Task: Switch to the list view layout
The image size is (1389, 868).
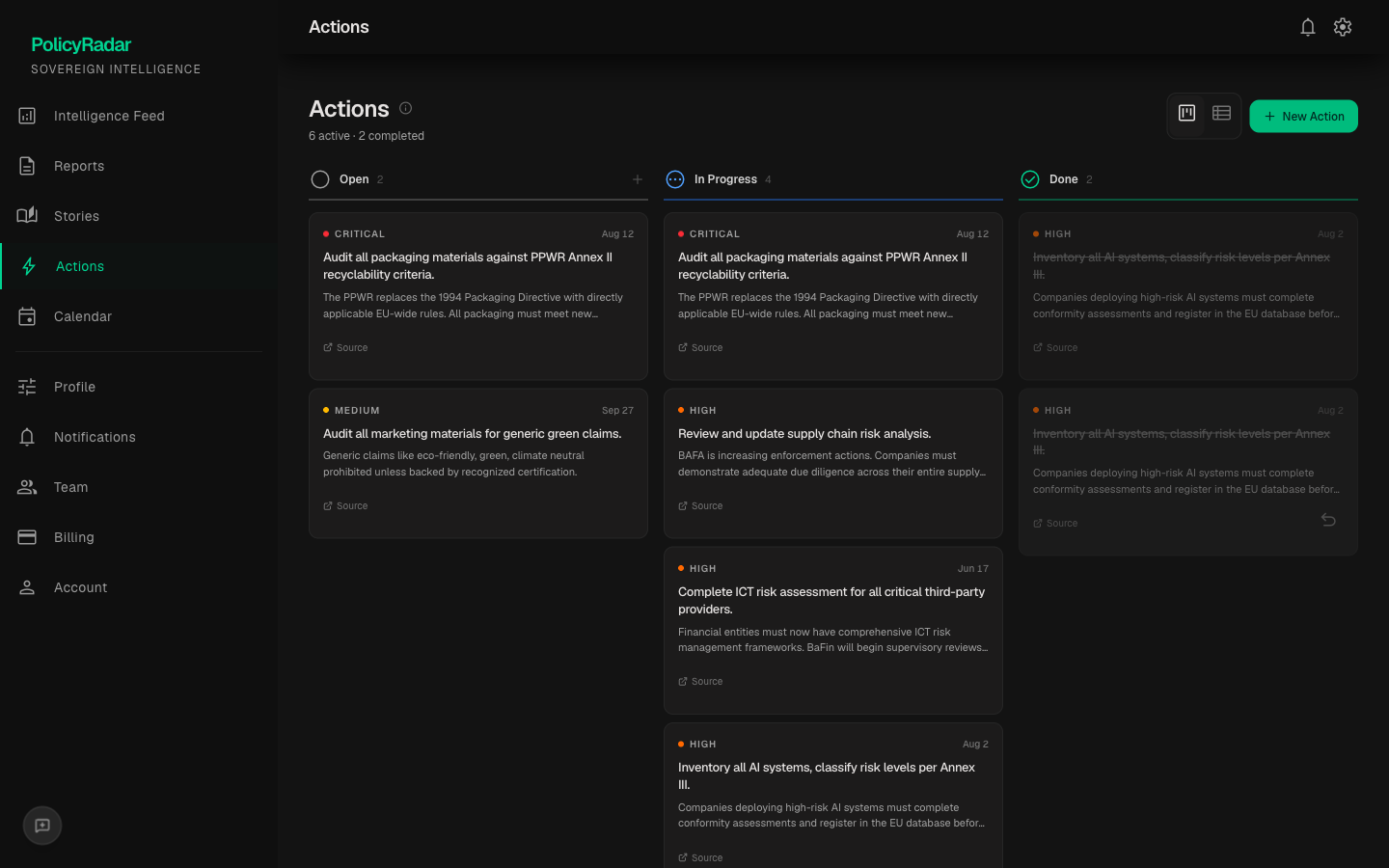Action: coord(1221,113)
